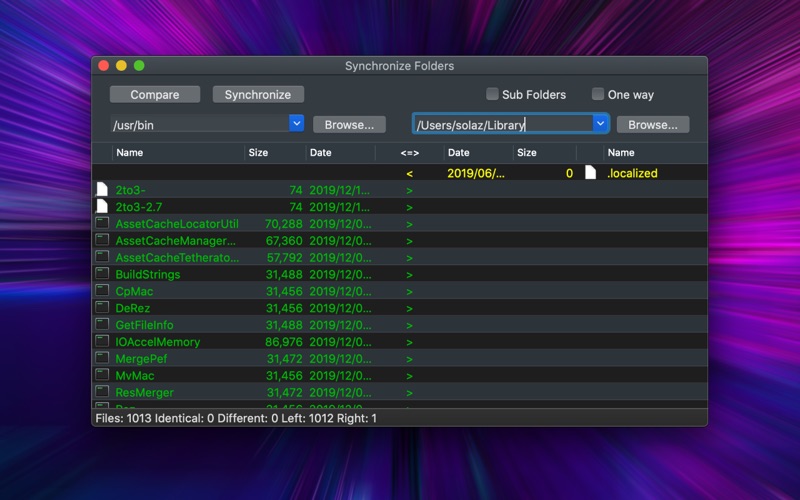Click the Synchronize button
This screenshot has height=500, width=800.
coord(258,94)
